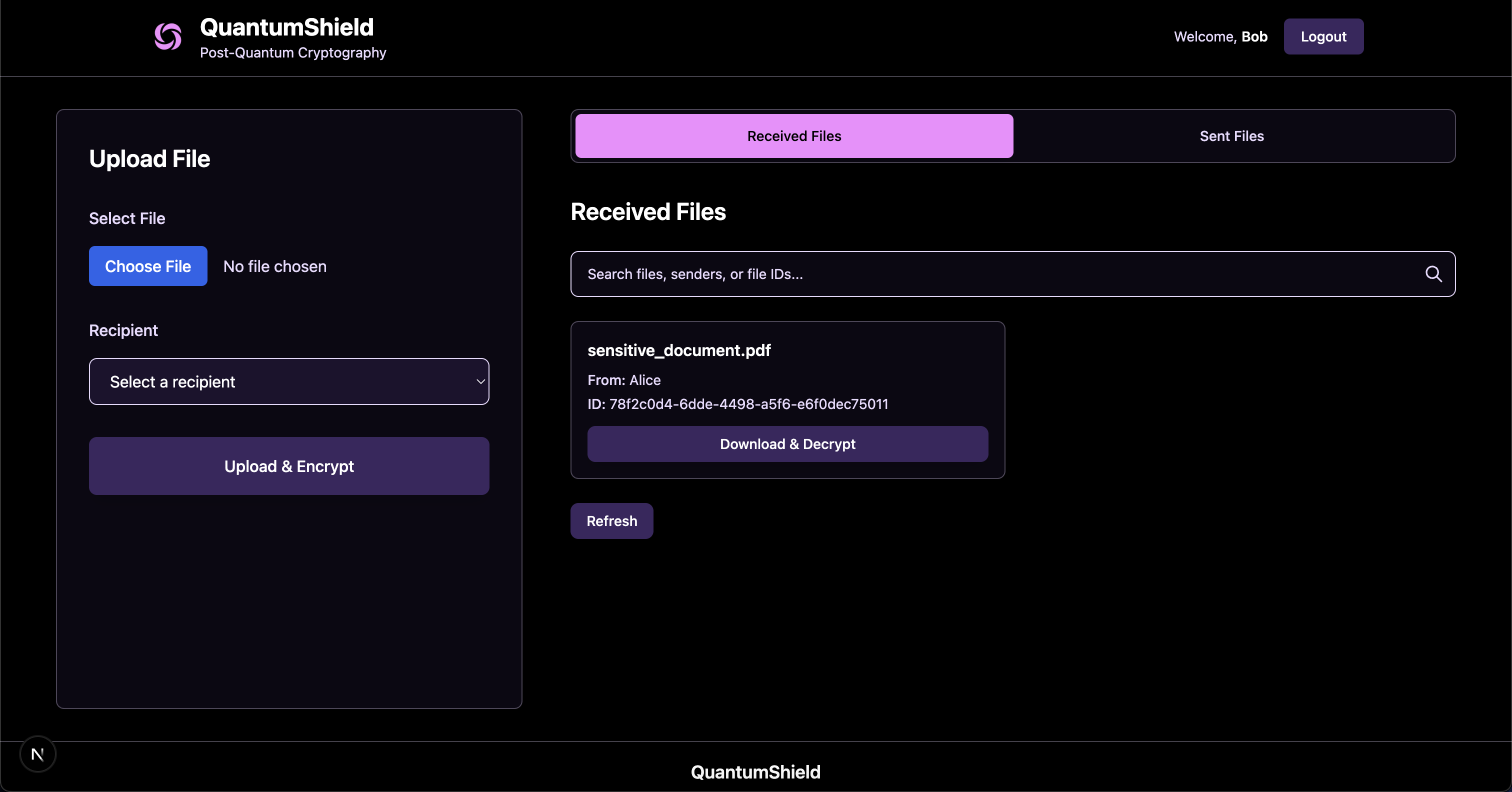The width and height of the screenshot is (1512, 792).
Task: Click the search magnifier icon
Action: click(x=1433, y=274)
